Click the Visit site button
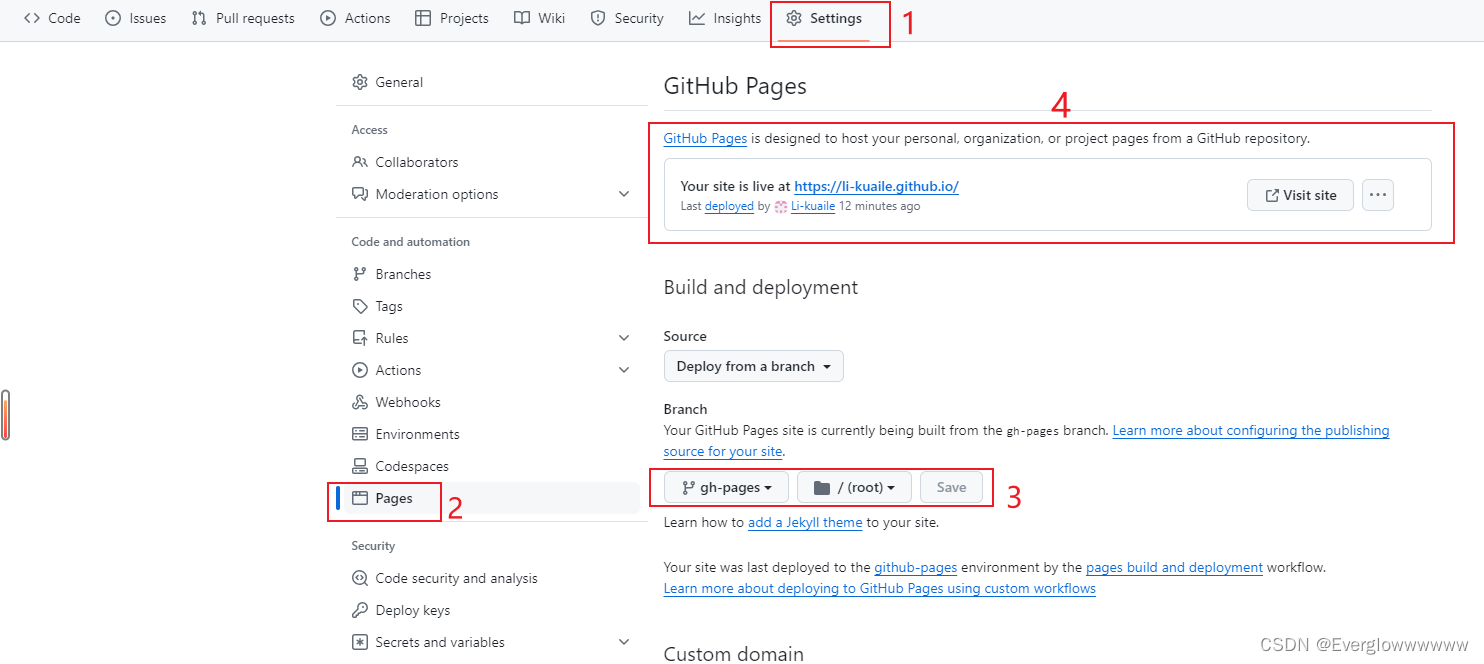Image resolution: width=1484 pixels, height=664 pixels. point(1300,195)
